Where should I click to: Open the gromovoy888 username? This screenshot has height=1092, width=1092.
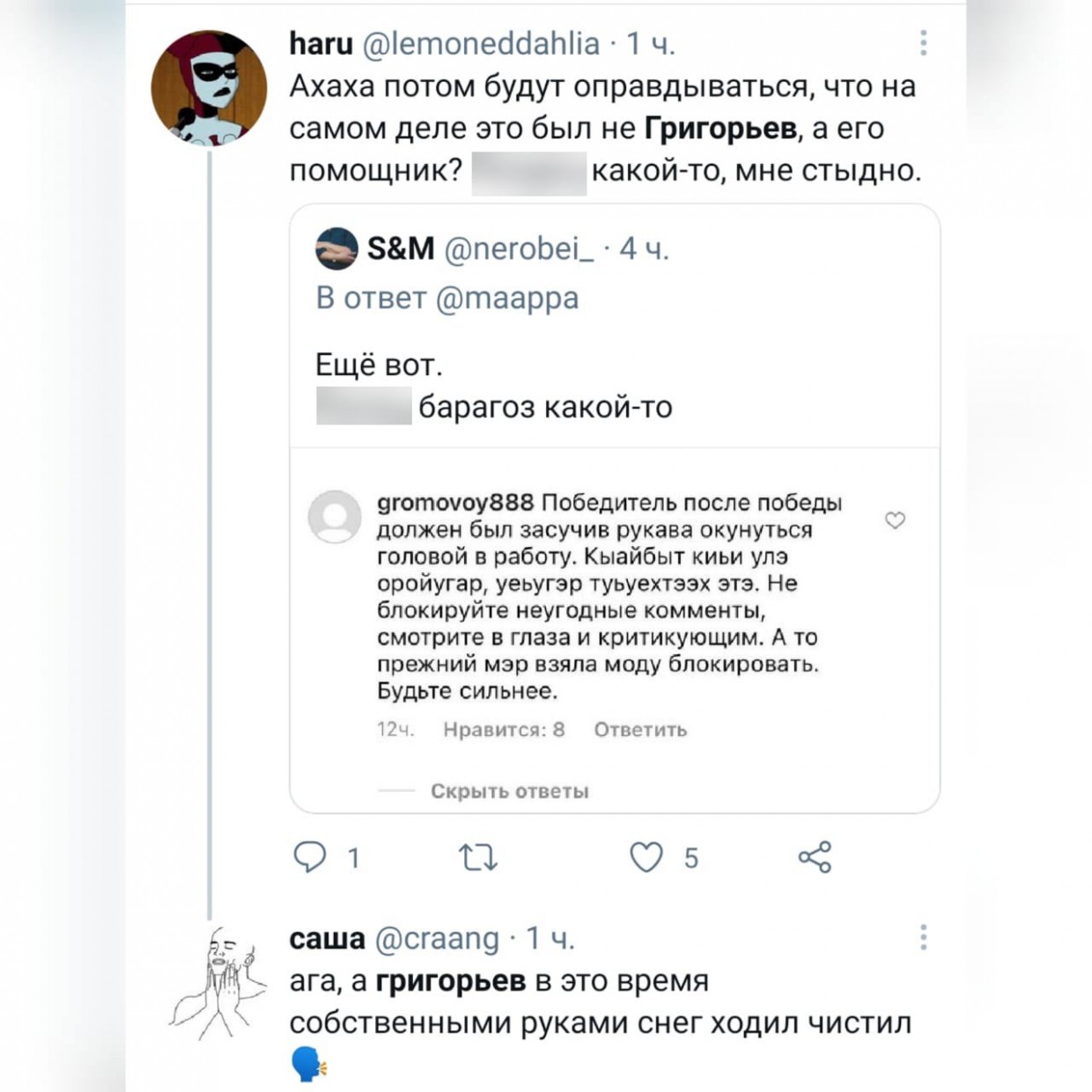pyautogui.click(x=455, y=503)
